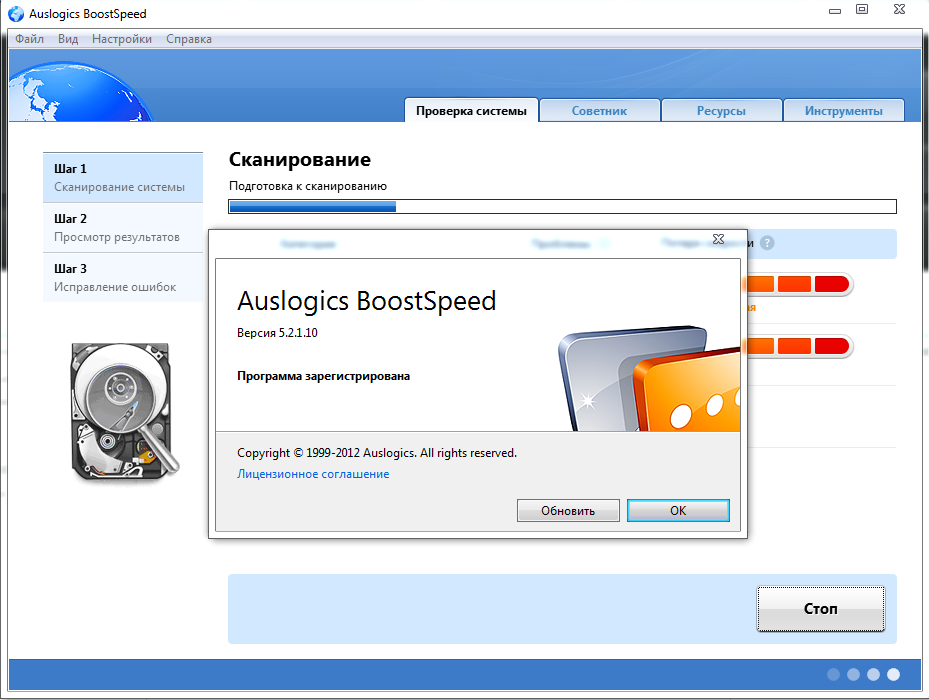929x700 pixels.
Task: Click the Обновить button in the dialog
Action: click(x=568, y=510)
